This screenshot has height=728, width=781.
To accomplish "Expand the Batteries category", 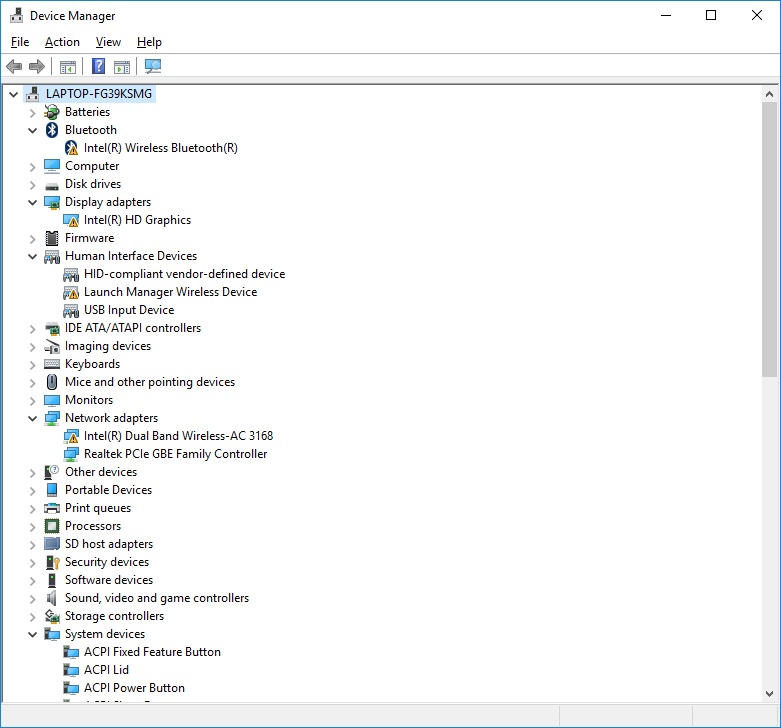I will tap(32, 113).
